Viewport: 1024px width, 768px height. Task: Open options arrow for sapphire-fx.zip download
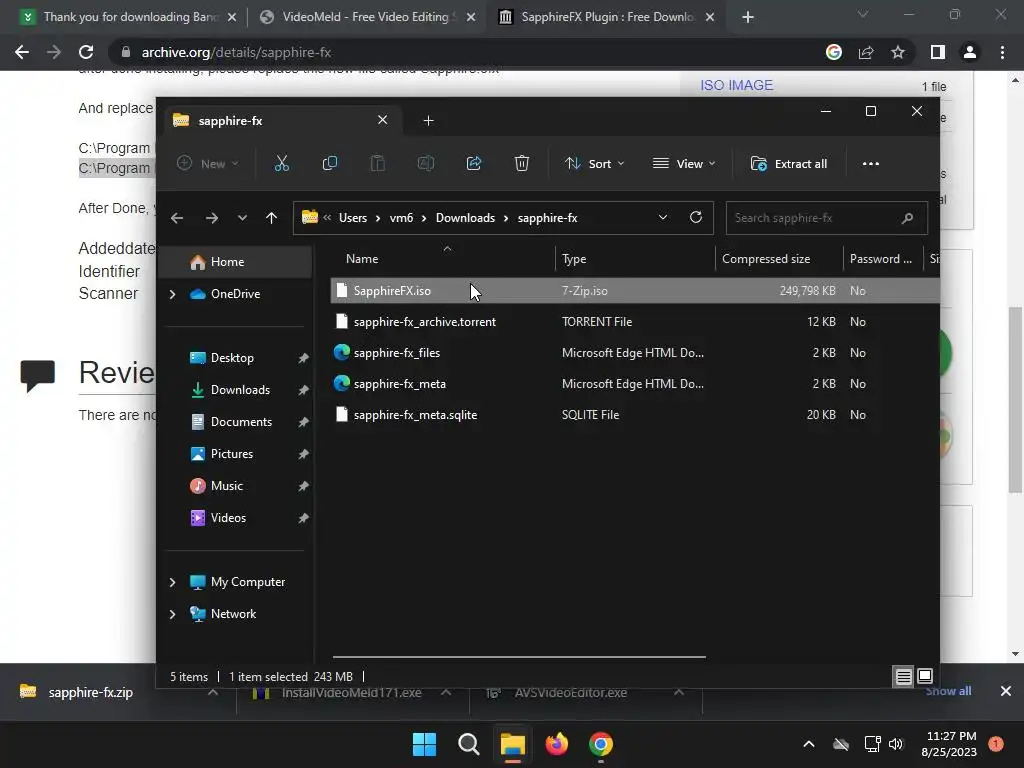pyautogui.click(x=213, y=692)
